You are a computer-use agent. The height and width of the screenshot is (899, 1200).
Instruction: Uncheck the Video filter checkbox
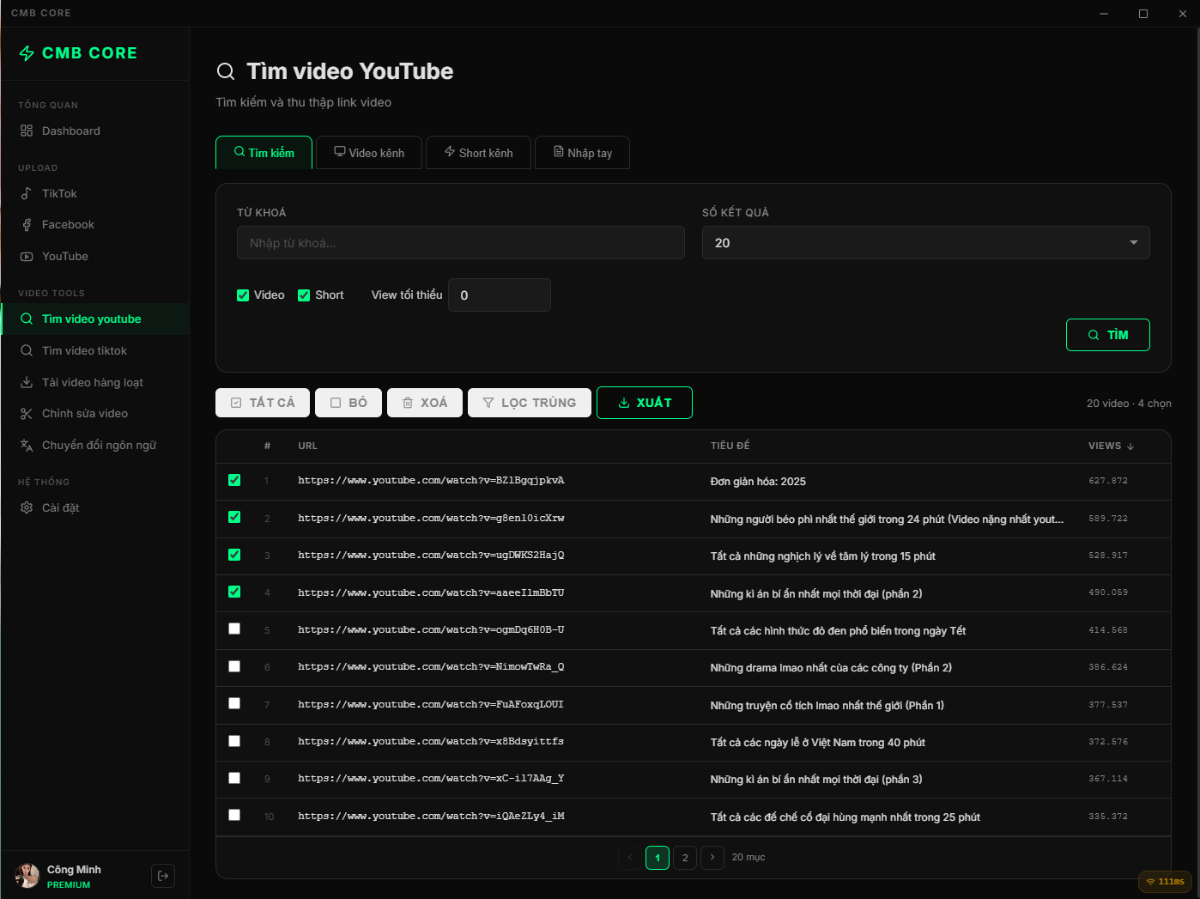pyautogui.click(x=242, y=295)
